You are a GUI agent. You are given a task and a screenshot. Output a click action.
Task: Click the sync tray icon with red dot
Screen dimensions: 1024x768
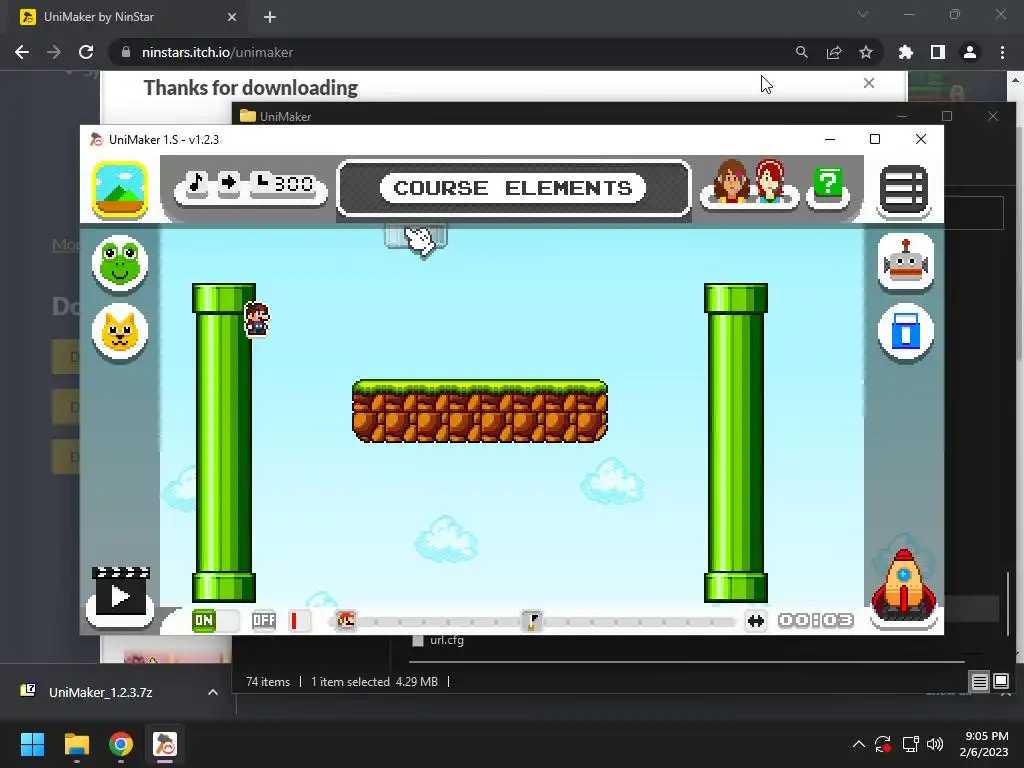[883, 744]
